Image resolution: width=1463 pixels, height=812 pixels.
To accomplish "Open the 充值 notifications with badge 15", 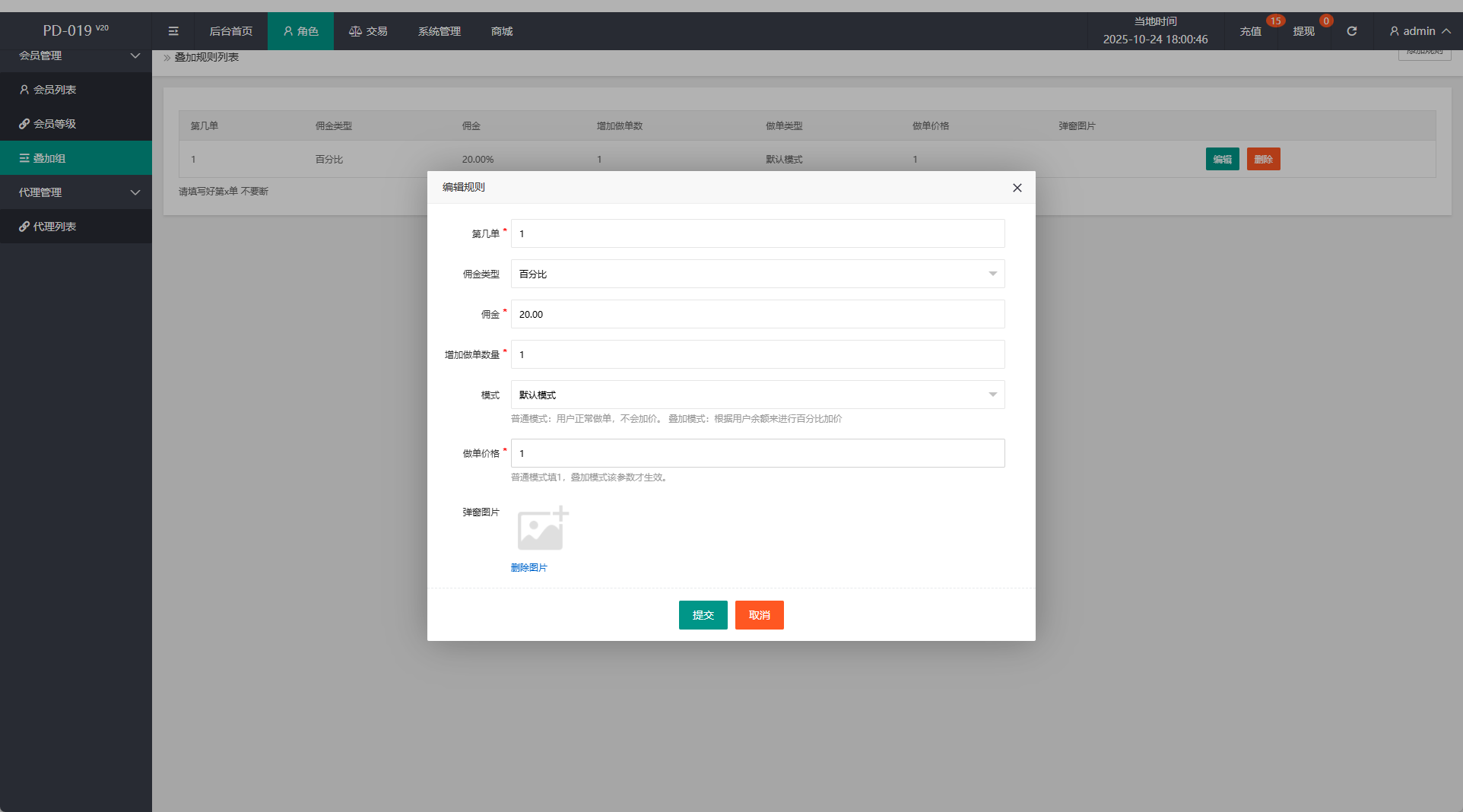I will [1251, 31].
